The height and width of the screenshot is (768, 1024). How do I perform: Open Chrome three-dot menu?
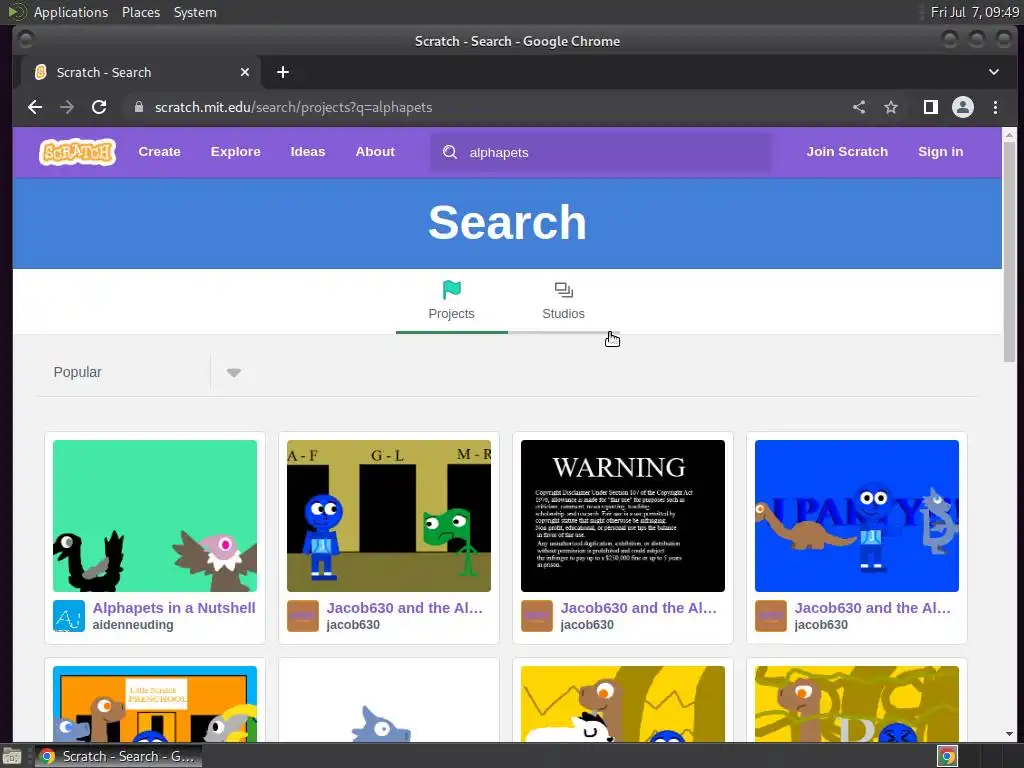pos(995,107)
